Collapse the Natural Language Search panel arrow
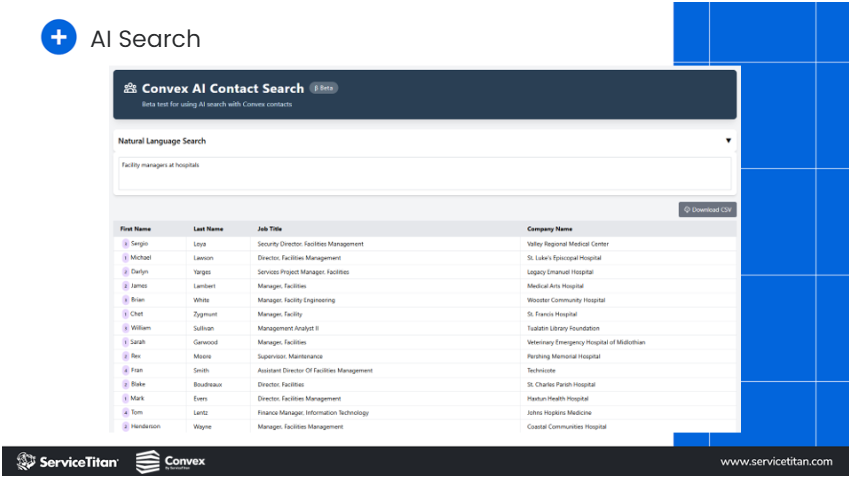 [728, 141]
